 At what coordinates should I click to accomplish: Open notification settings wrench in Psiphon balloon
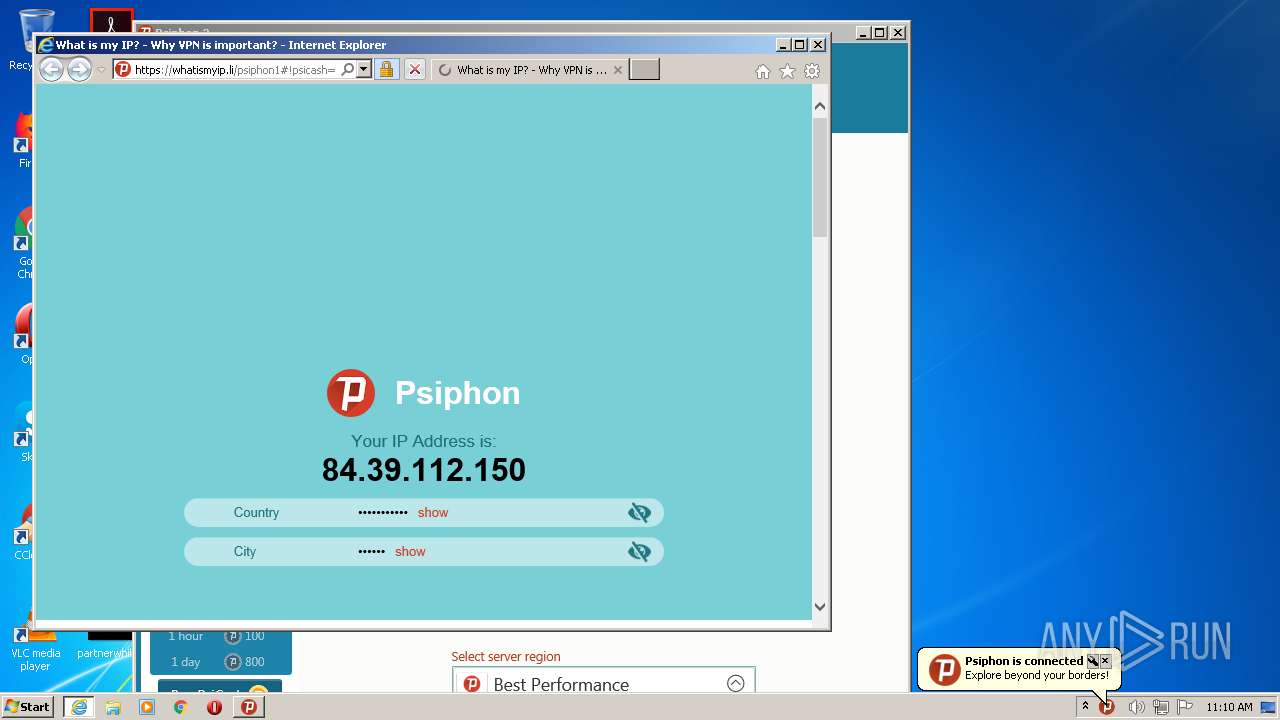tap(1093, 661)
